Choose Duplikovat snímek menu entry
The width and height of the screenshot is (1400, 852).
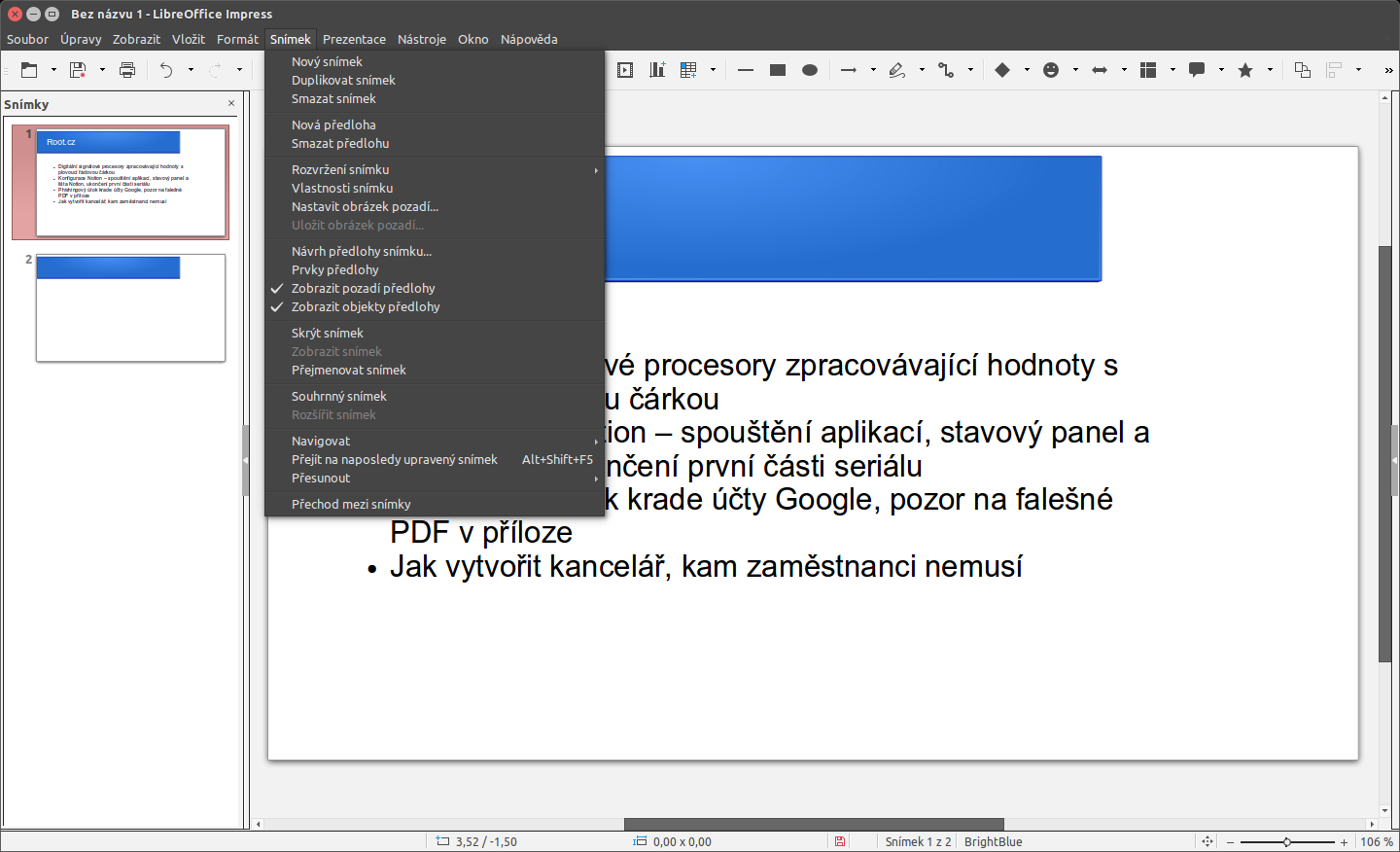coord(435,80)
